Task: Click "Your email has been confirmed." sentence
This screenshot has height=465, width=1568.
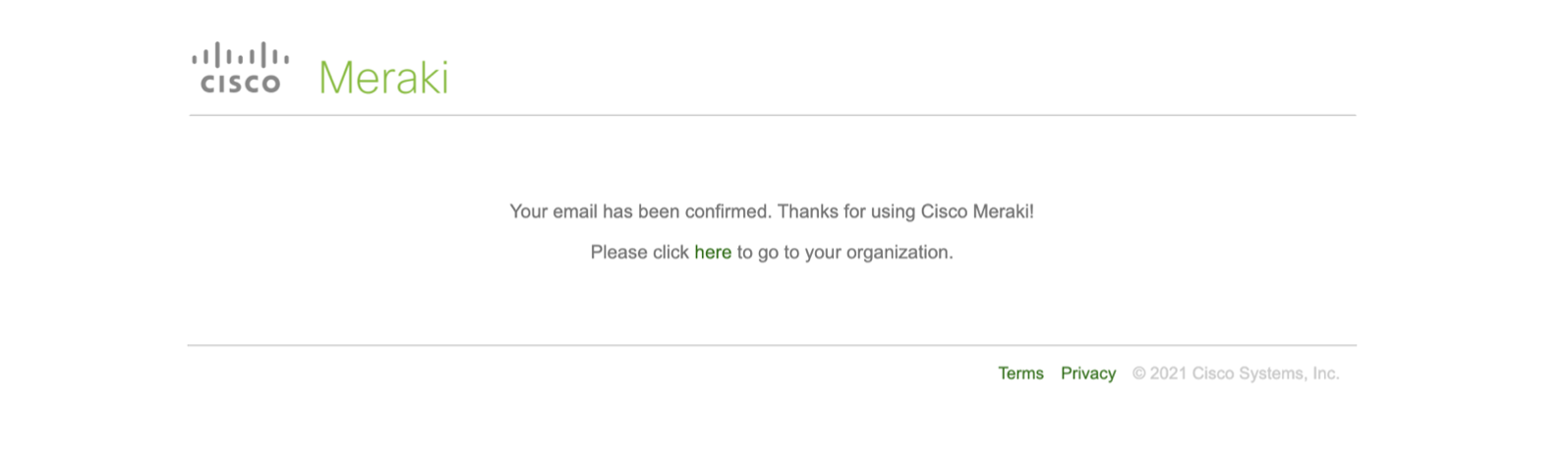Action: coord(640,211)
